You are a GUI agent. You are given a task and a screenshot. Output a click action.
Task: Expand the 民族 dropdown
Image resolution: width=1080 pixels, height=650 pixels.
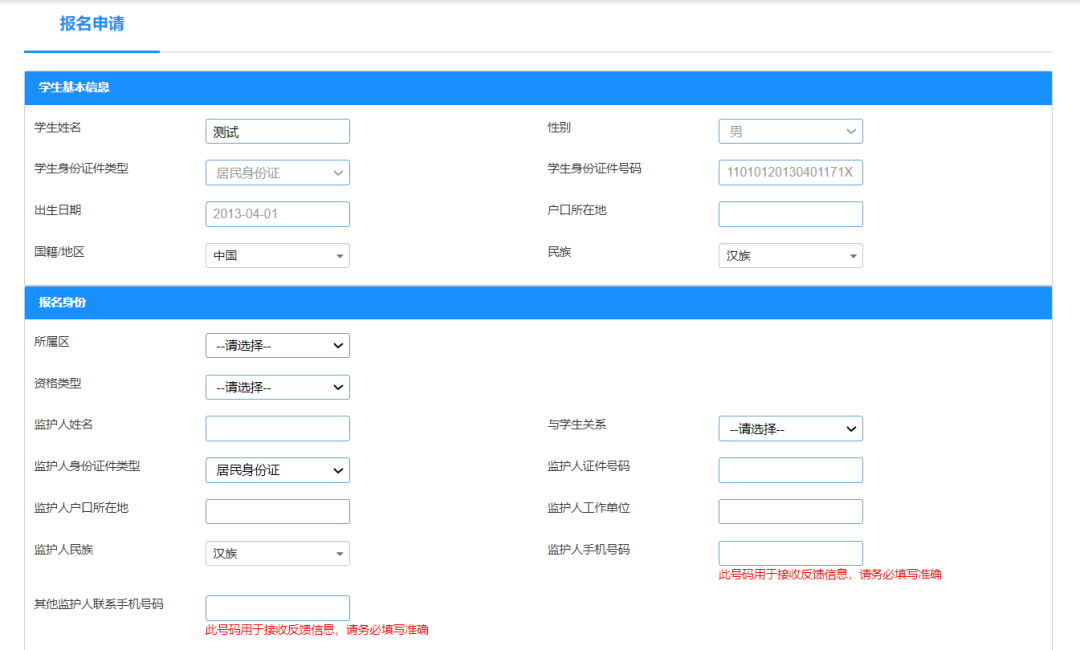click(790, 255)
